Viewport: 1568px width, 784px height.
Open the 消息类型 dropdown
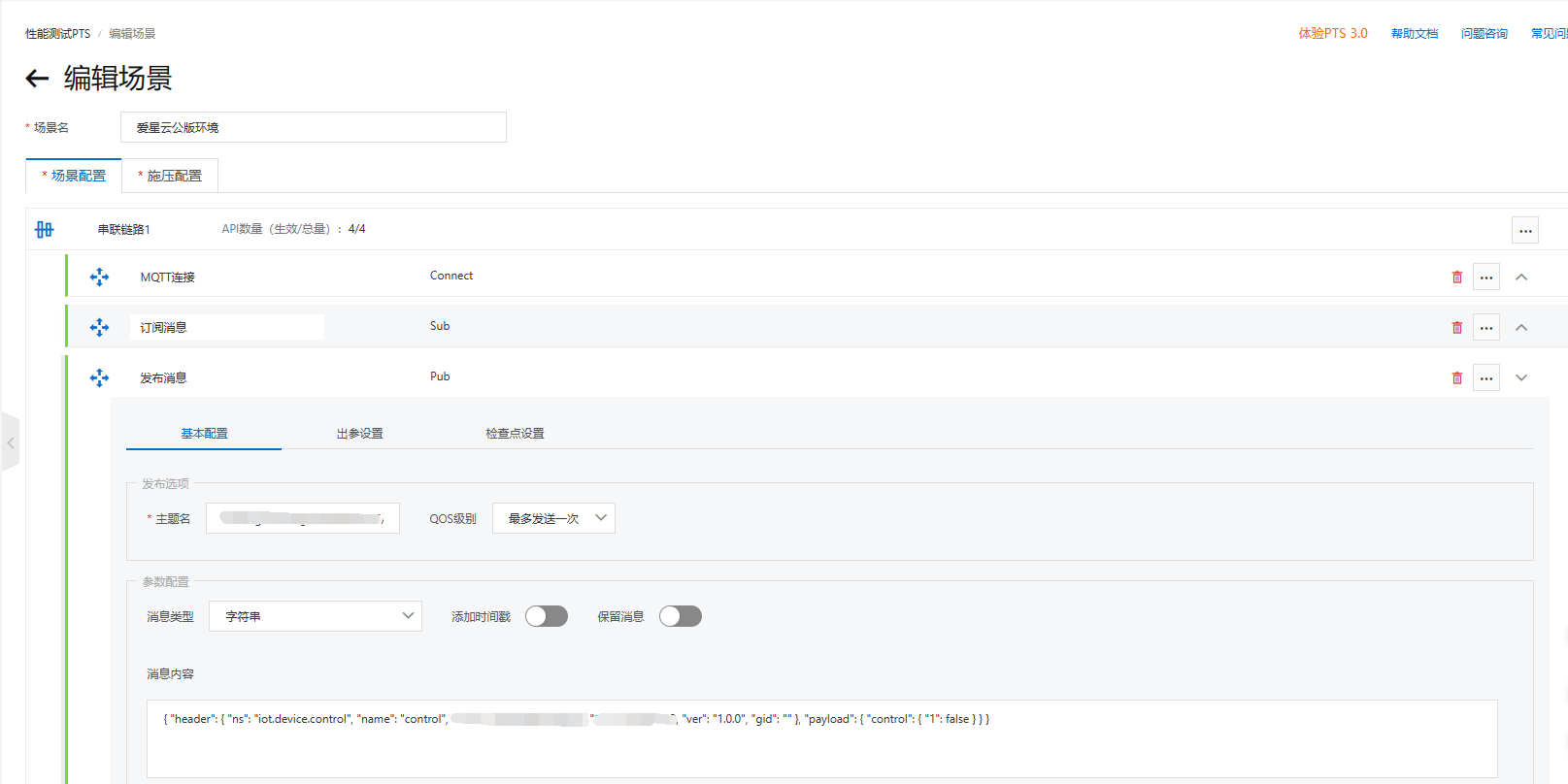[316, 616]
